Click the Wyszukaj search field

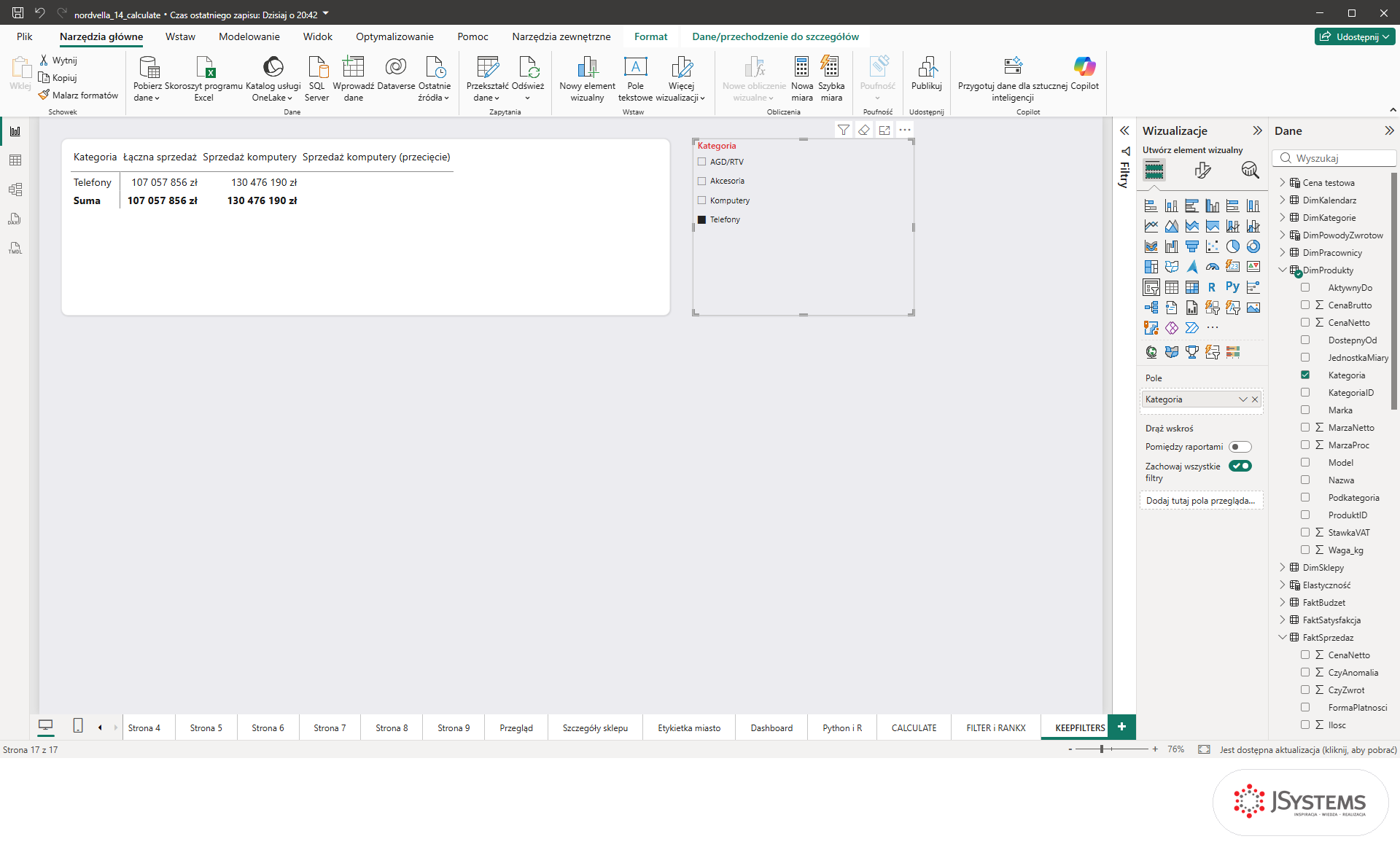pyautogui.click(x=1334, y=158)
